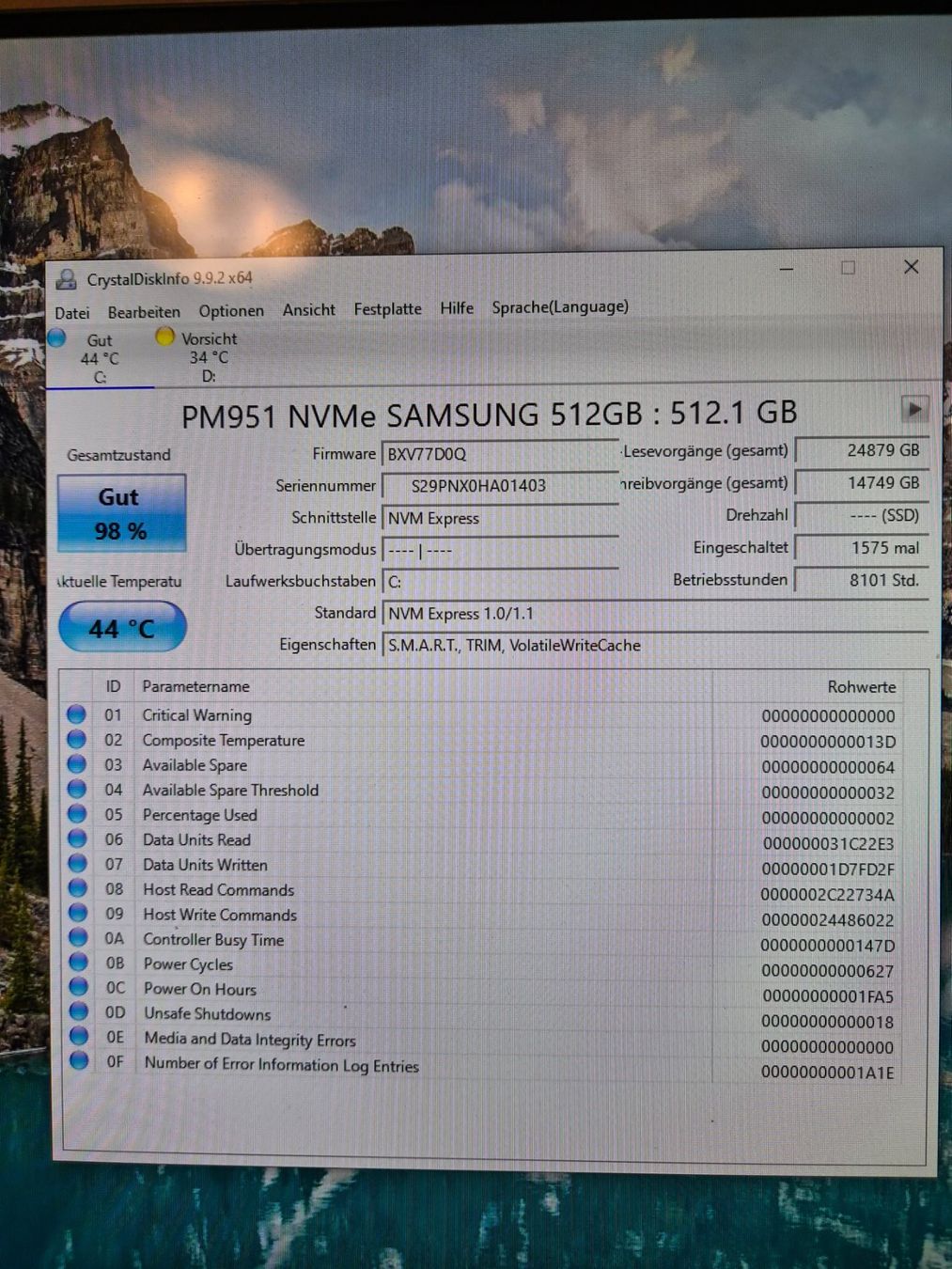The height and width of the screenshot is (1269, 952).
Task: Open the Festplatte menu
Action: click(387, 309)
